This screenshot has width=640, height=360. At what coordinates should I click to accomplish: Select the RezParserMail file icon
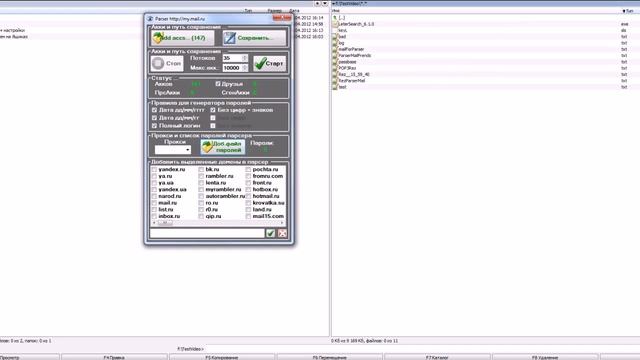click(335, 81)
